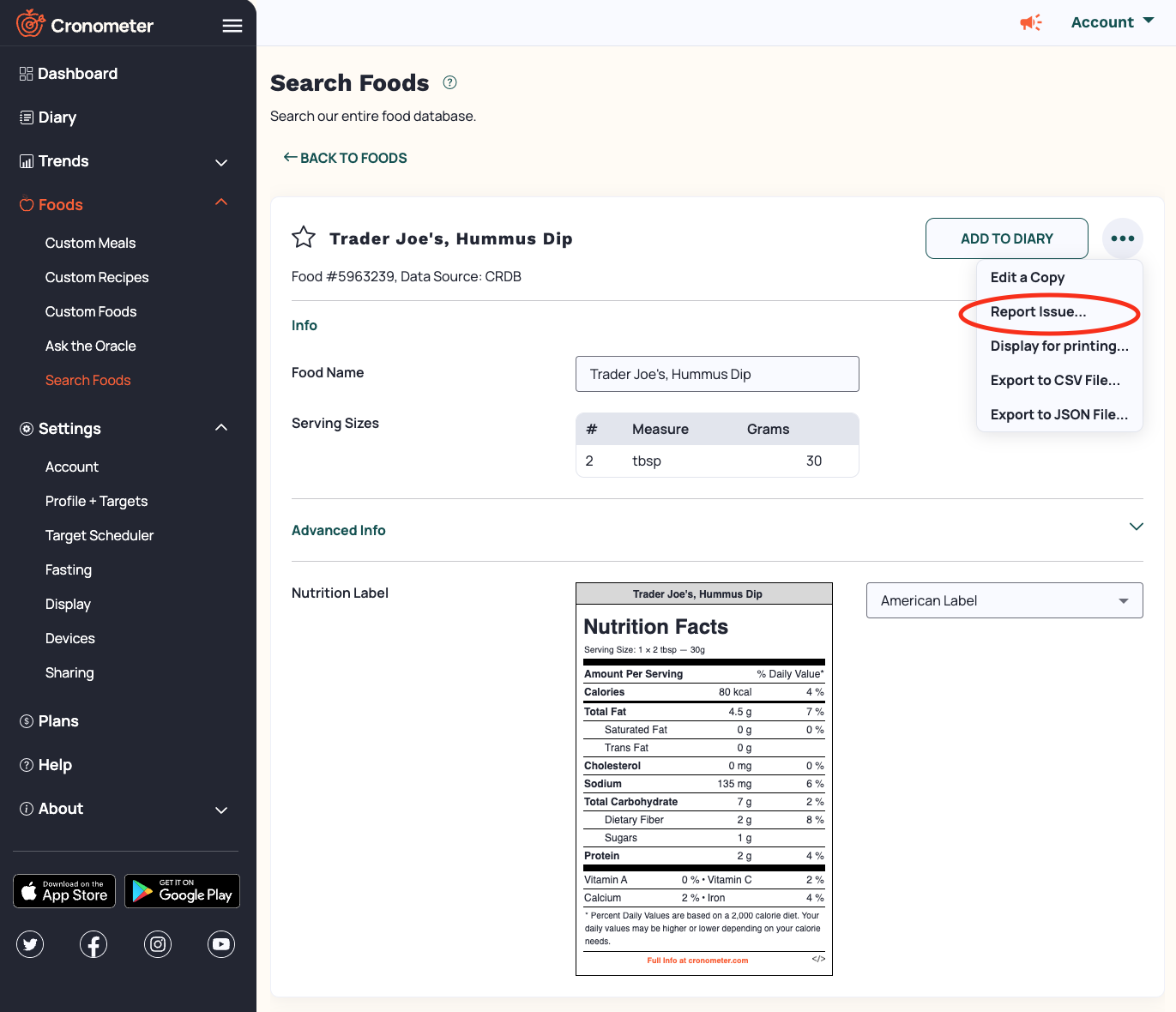Open the announcements megaphone icon
The width and height of the screenshot is (1176, 1012).
click(x=1031, y=22)
